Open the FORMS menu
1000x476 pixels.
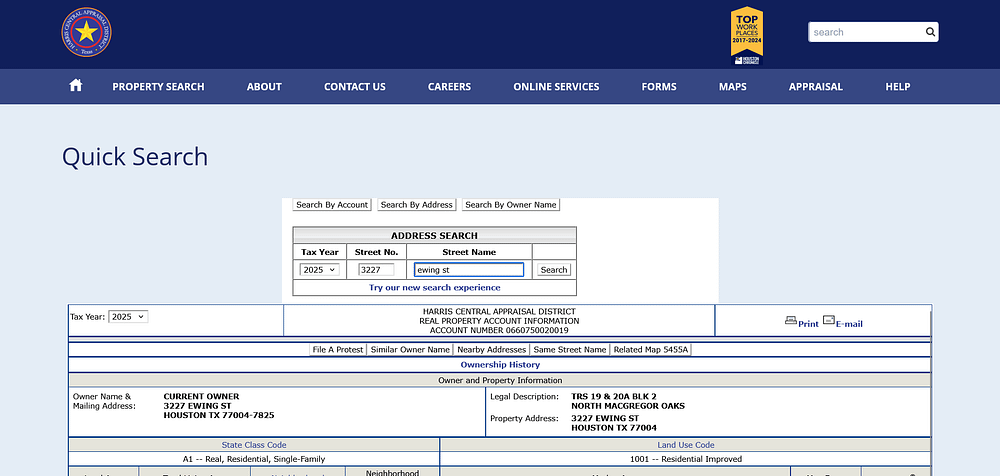(659, 87)
